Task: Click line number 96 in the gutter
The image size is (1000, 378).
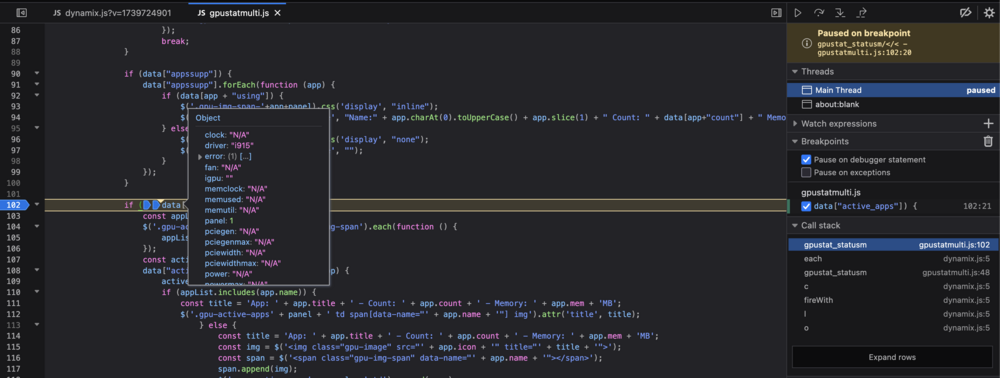Action: click(x=17, y=139)
